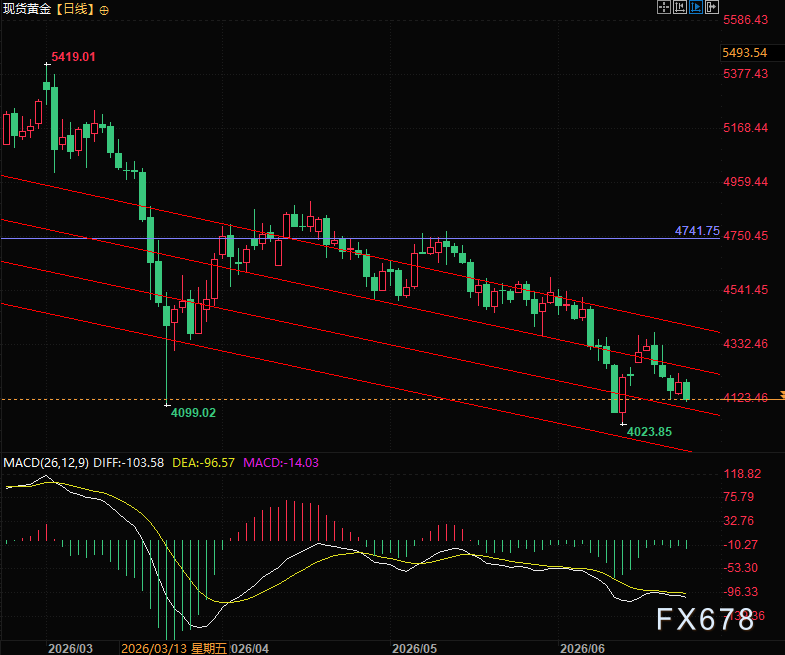This screenshot has width=785, height=655.
Task: Click the 2026/05 date axis label
Action: click(x=414, y=648)
